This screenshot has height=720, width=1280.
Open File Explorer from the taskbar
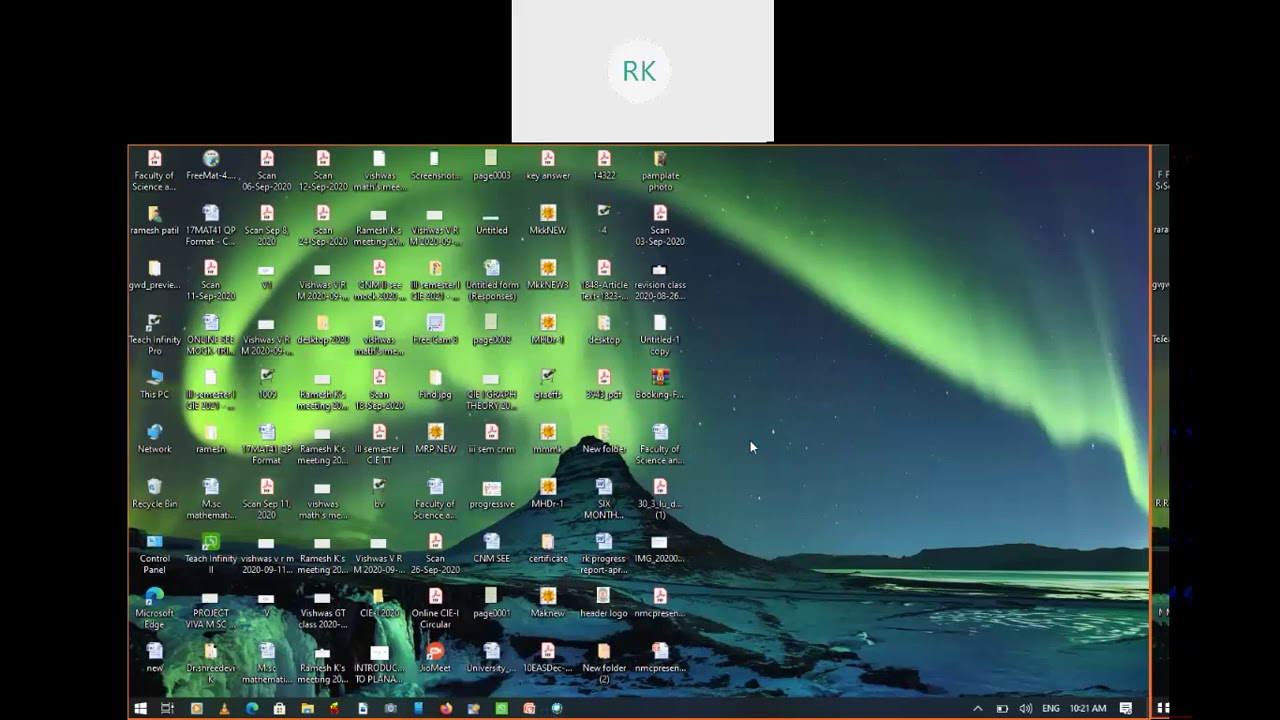[307, 708]
